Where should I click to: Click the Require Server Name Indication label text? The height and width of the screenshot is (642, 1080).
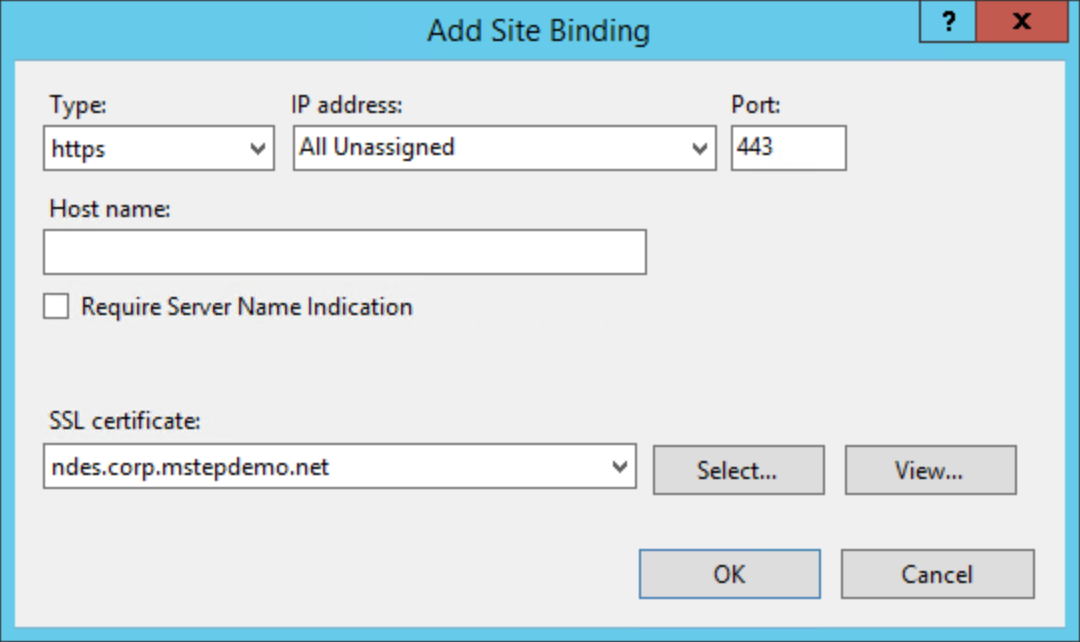[246, 307]
